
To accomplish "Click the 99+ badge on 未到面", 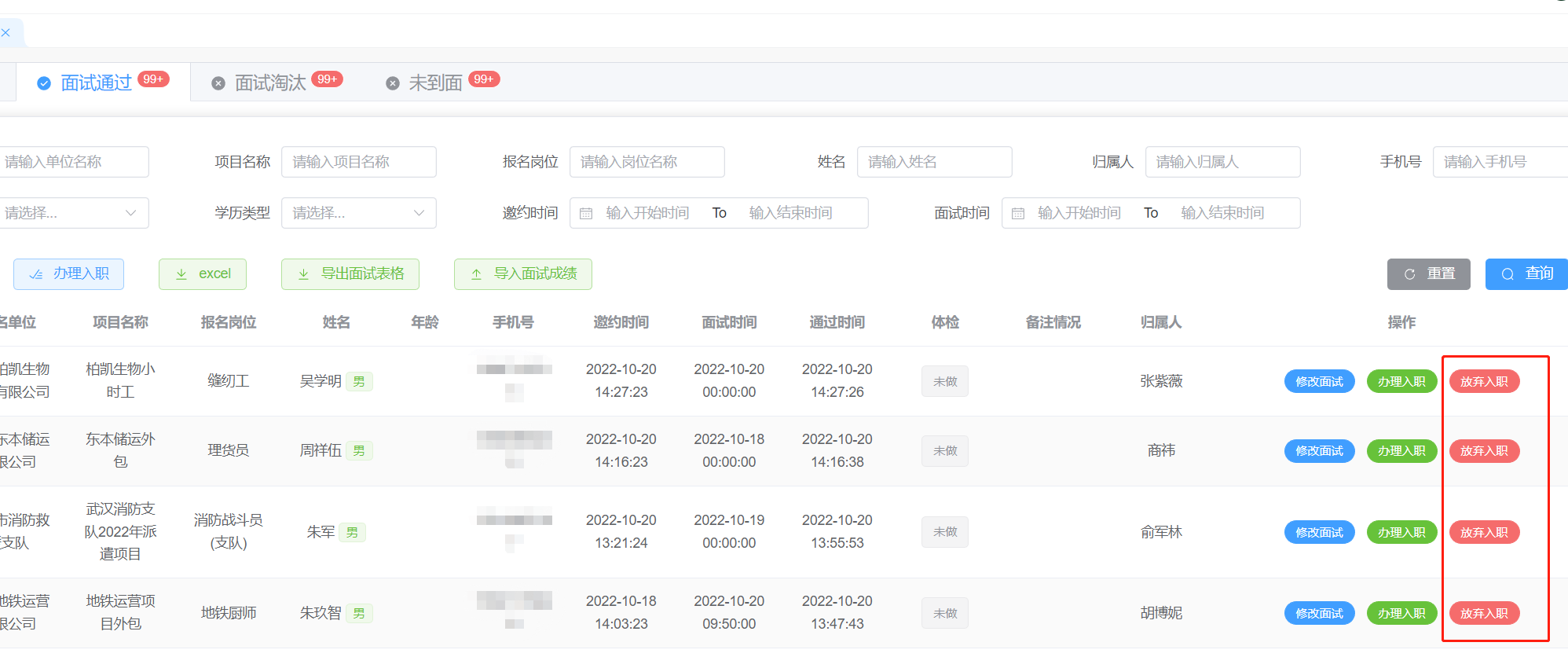I will 484,79.
